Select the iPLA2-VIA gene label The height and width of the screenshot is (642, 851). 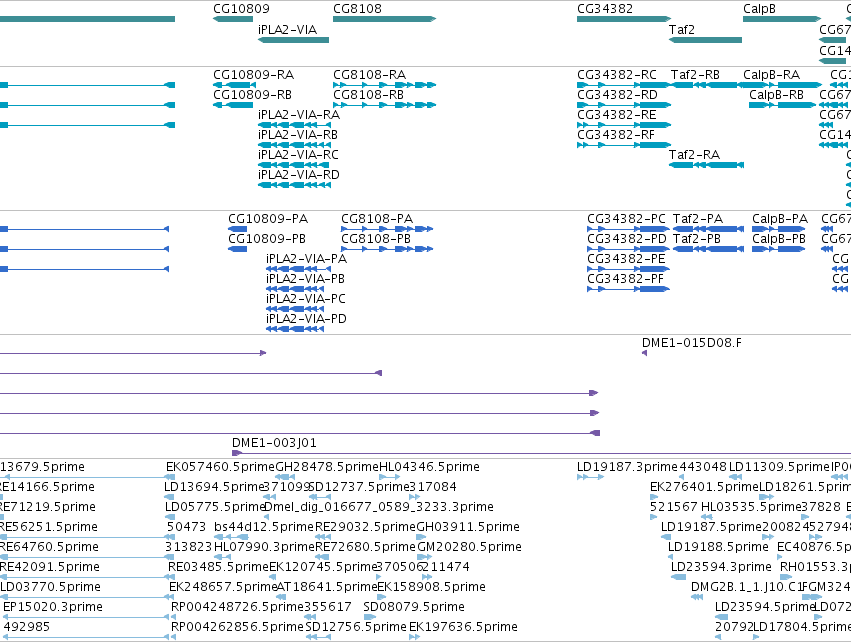pyautogui.click(x=287, y=29)
